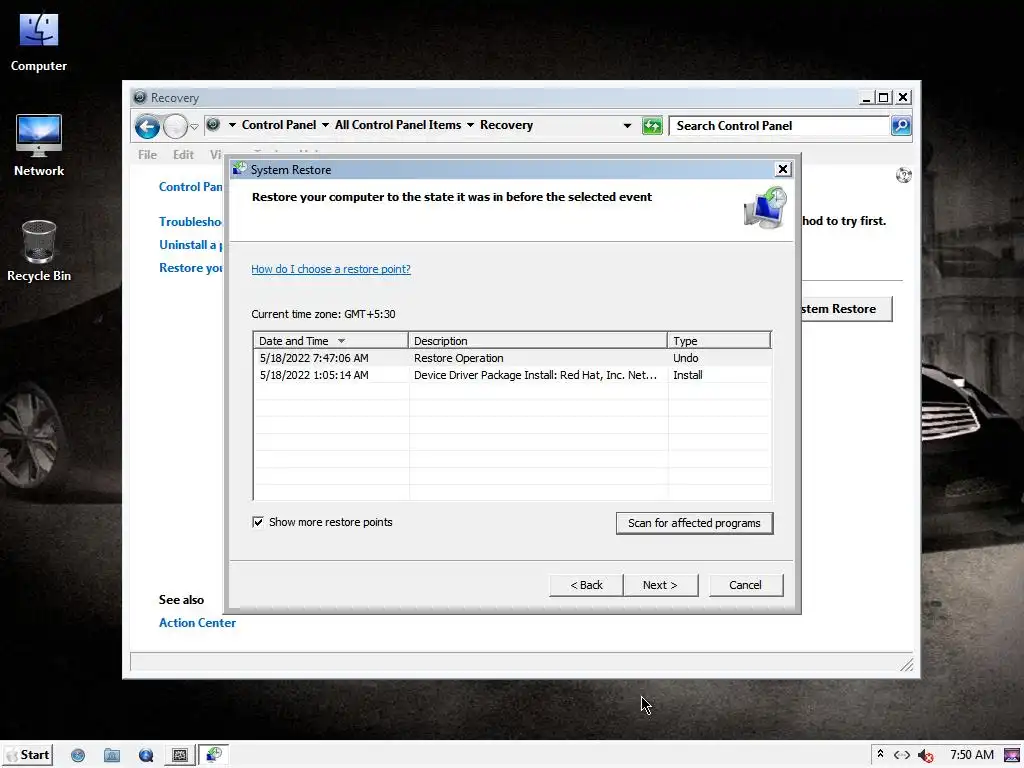The height and width of the screenshot is (768, 1024).
Task: Open the first blue globe taskbar icon
Action: click(78, 756)
